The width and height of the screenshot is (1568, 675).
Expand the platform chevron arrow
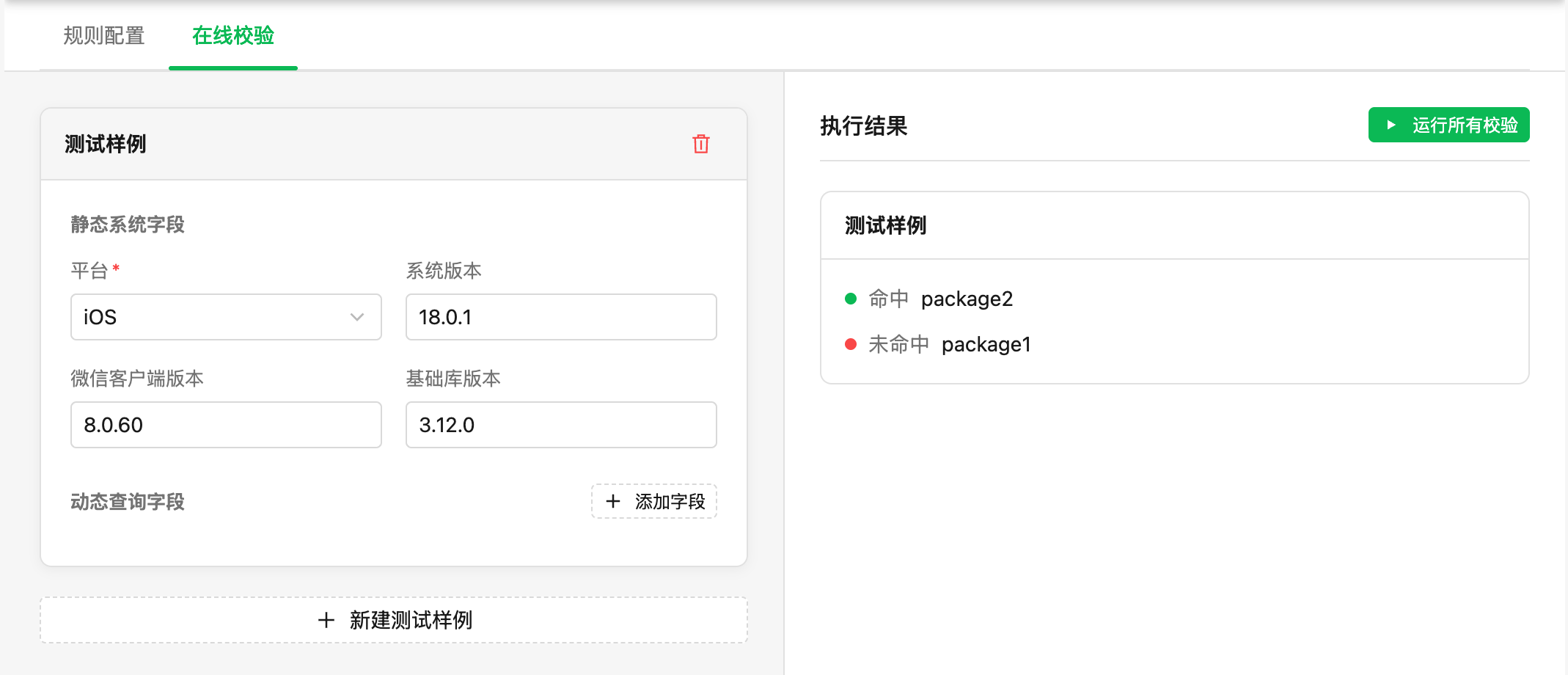pyautogui.click(x=357, y=317)
